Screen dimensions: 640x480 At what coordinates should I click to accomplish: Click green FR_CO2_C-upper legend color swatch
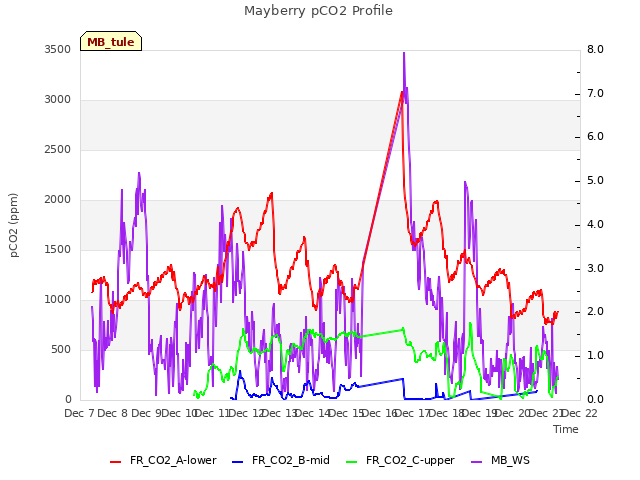351,462
